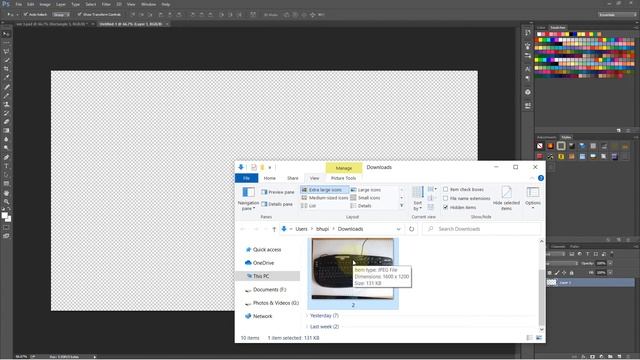Pick the first white swatch in Swatches panel
The width and height of the screenshot is (640, 360).
[539, 34]
